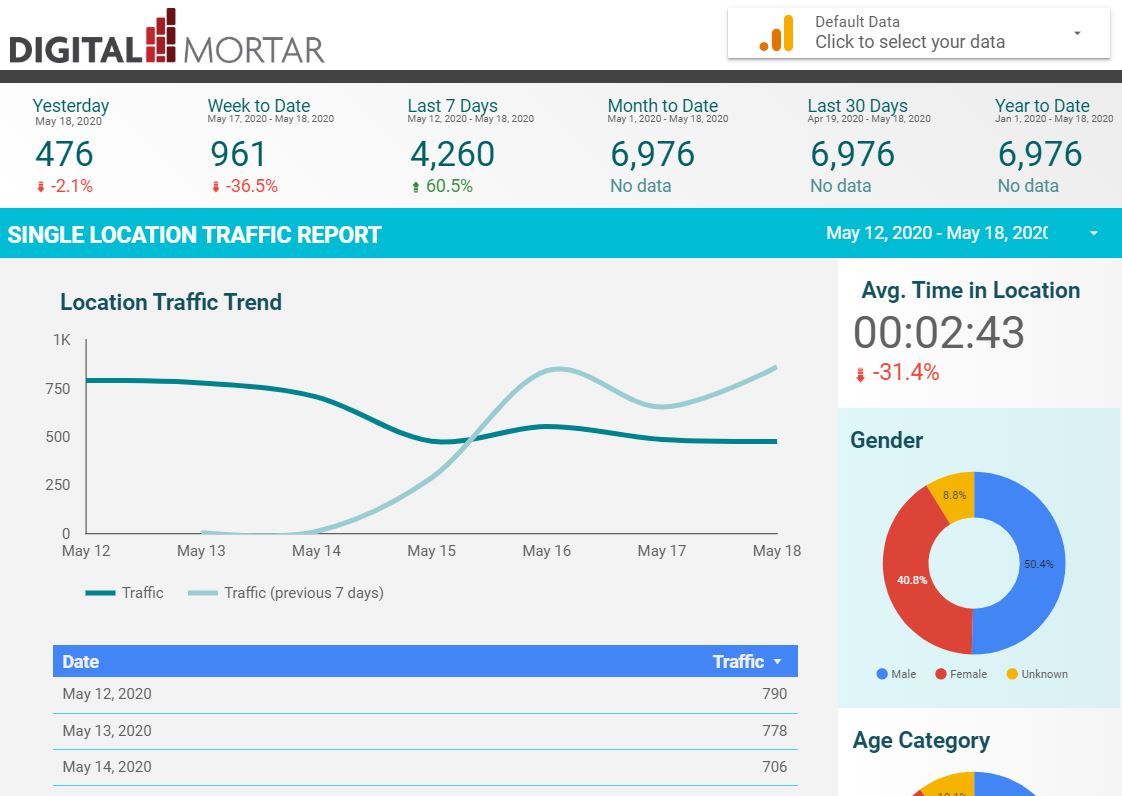Click the Digital Mortar brick logo
1122x796 pixels.
[161, 35]
